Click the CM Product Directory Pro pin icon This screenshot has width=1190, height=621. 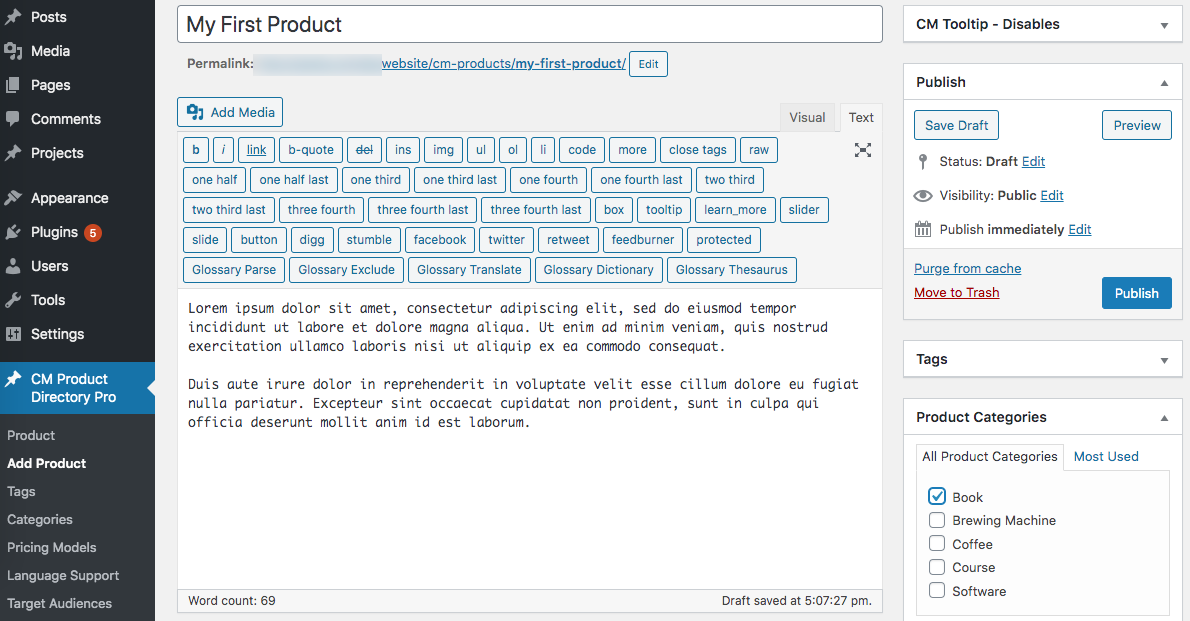[13, 379]
